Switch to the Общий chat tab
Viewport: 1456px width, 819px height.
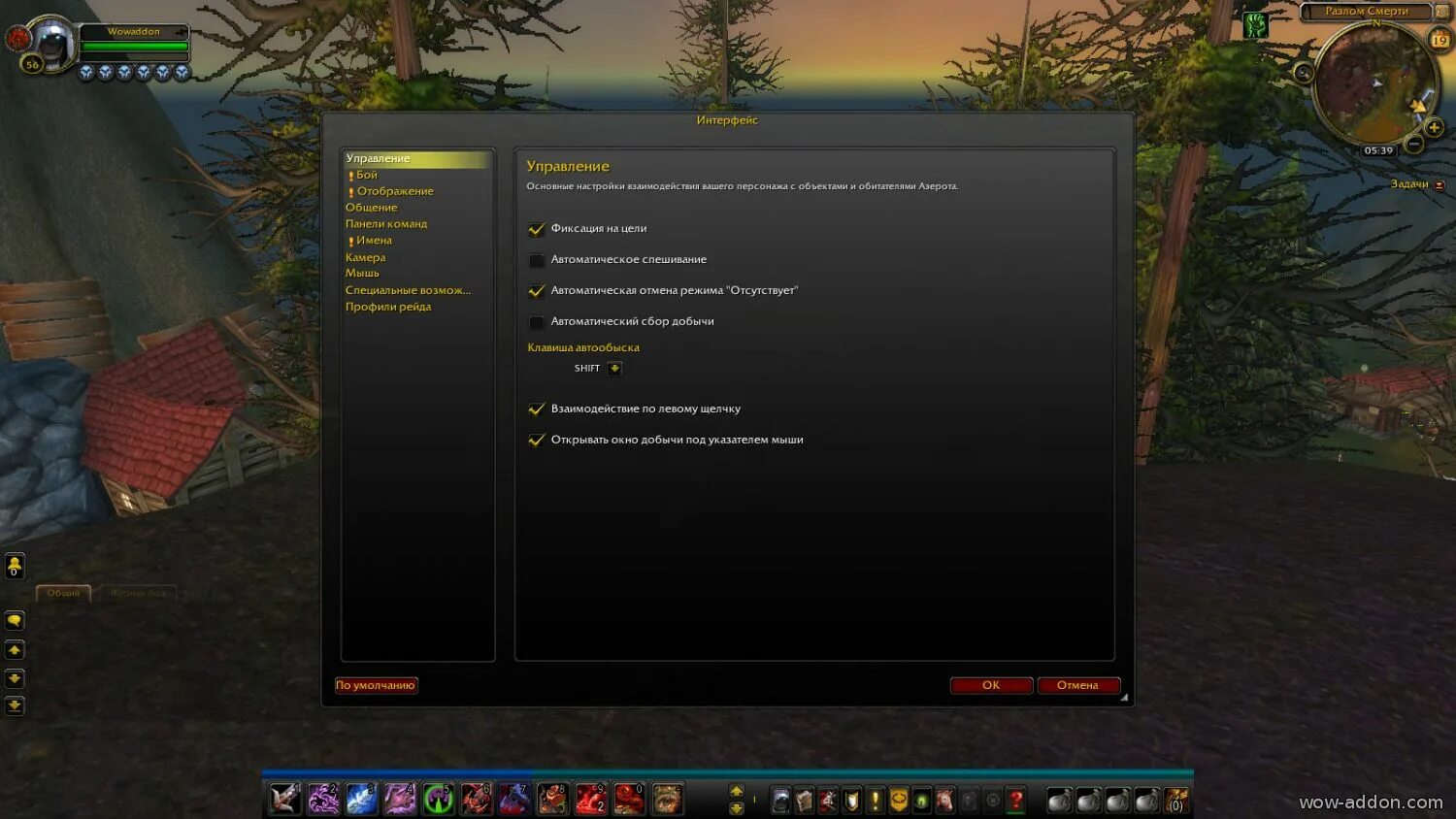(x=63, y=593)
